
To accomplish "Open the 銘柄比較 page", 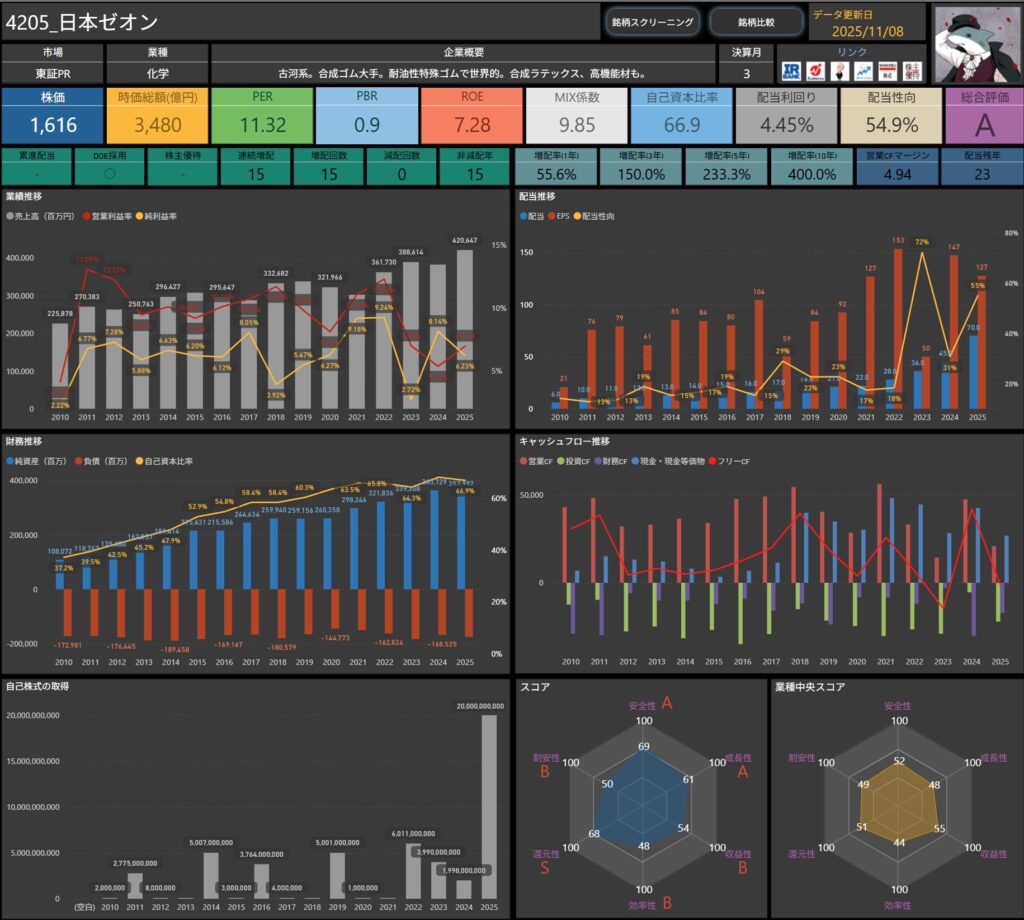I will 755,21.
